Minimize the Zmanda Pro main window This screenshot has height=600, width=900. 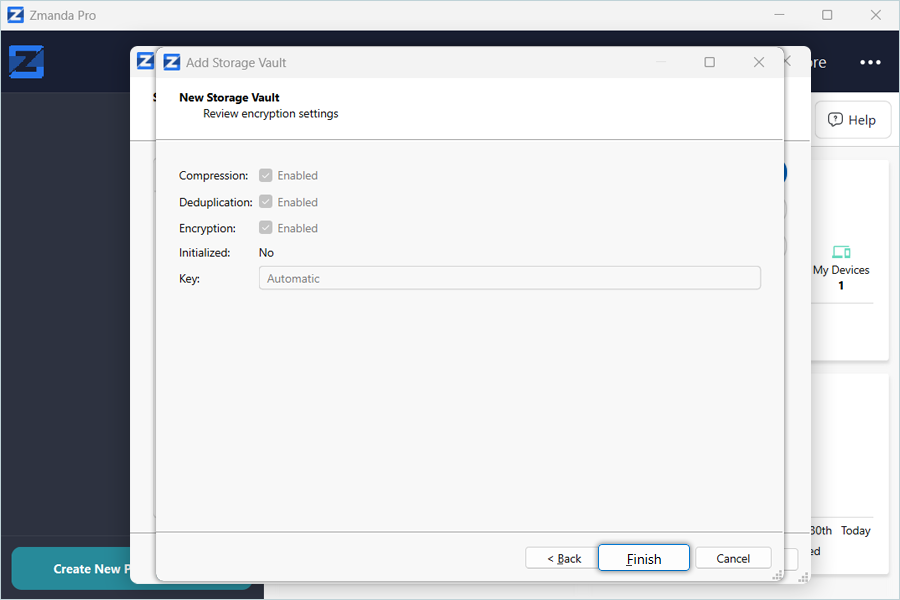pos(782,15)
